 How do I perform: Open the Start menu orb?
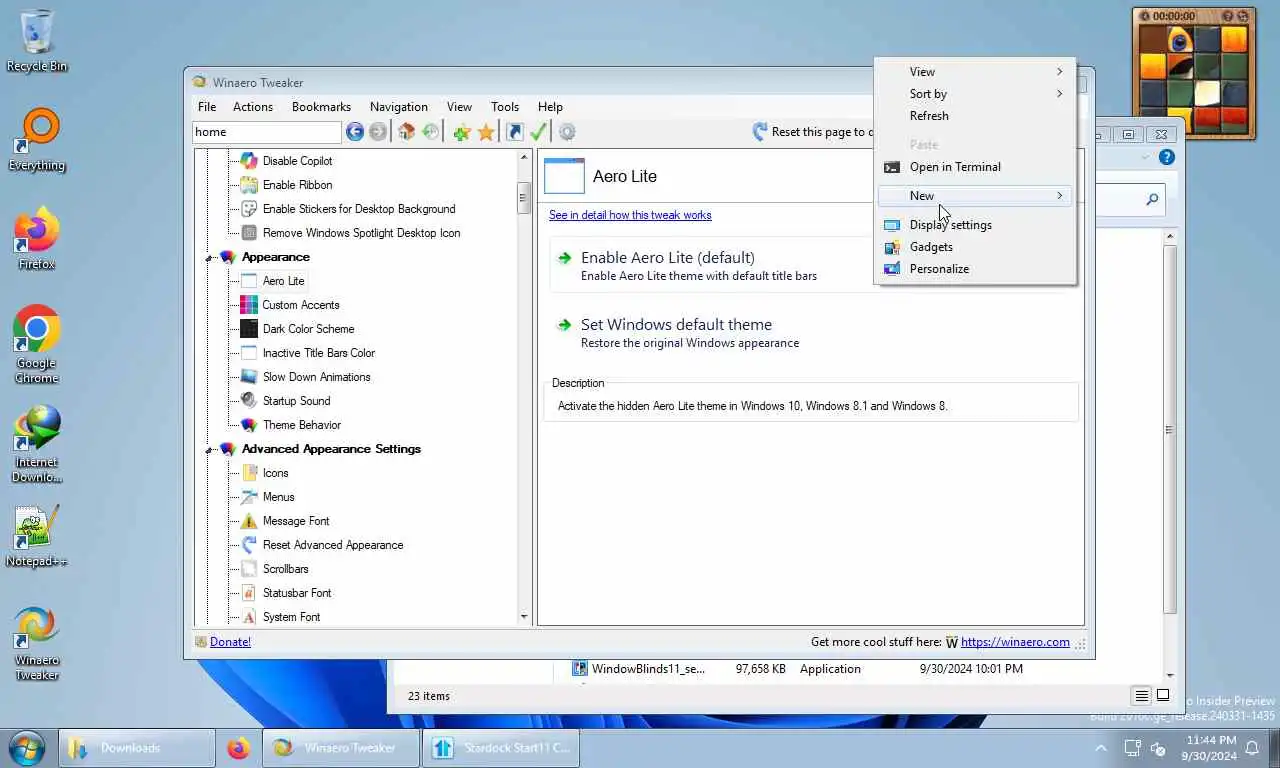(26, 747)
